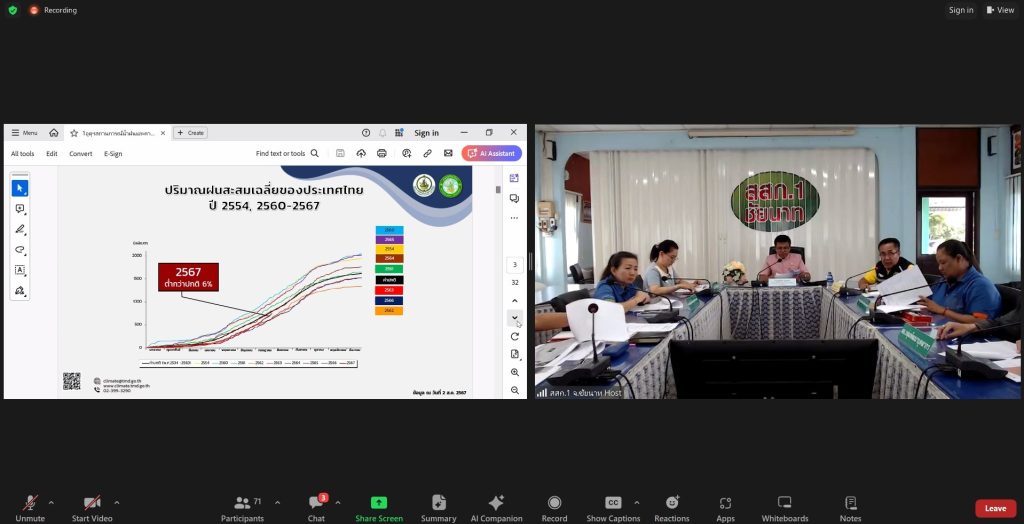The image size is (1024, 524).
Task: Select the Fill and sign stamp tool
Action: 20,291
